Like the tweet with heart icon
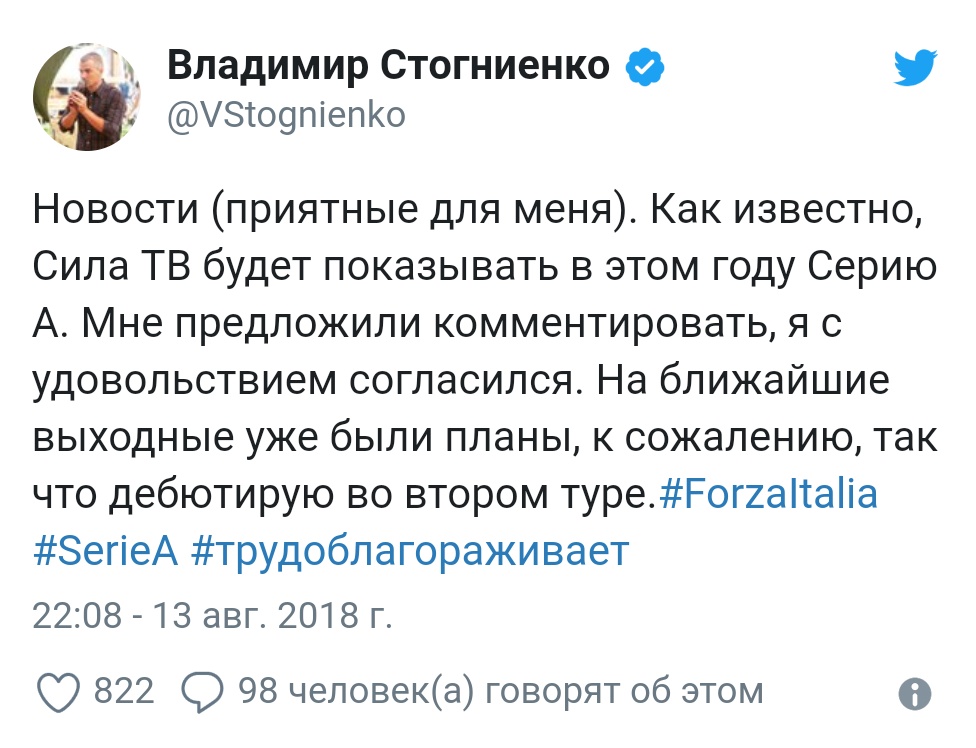This screenshot has width=976, height=748. (59, 692)
